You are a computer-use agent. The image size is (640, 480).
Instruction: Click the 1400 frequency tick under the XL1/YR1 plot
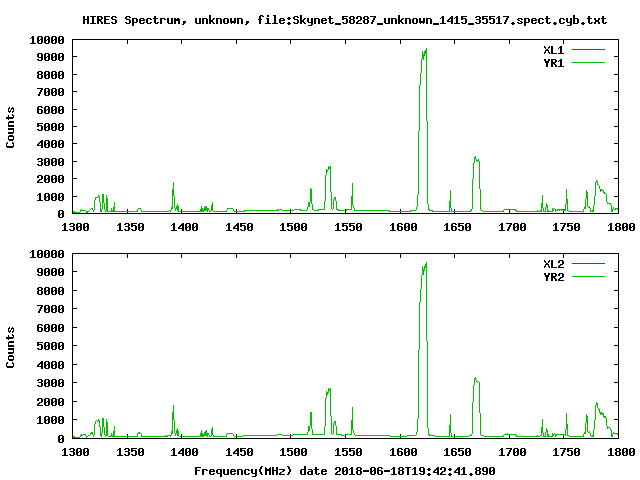point(184,227)
